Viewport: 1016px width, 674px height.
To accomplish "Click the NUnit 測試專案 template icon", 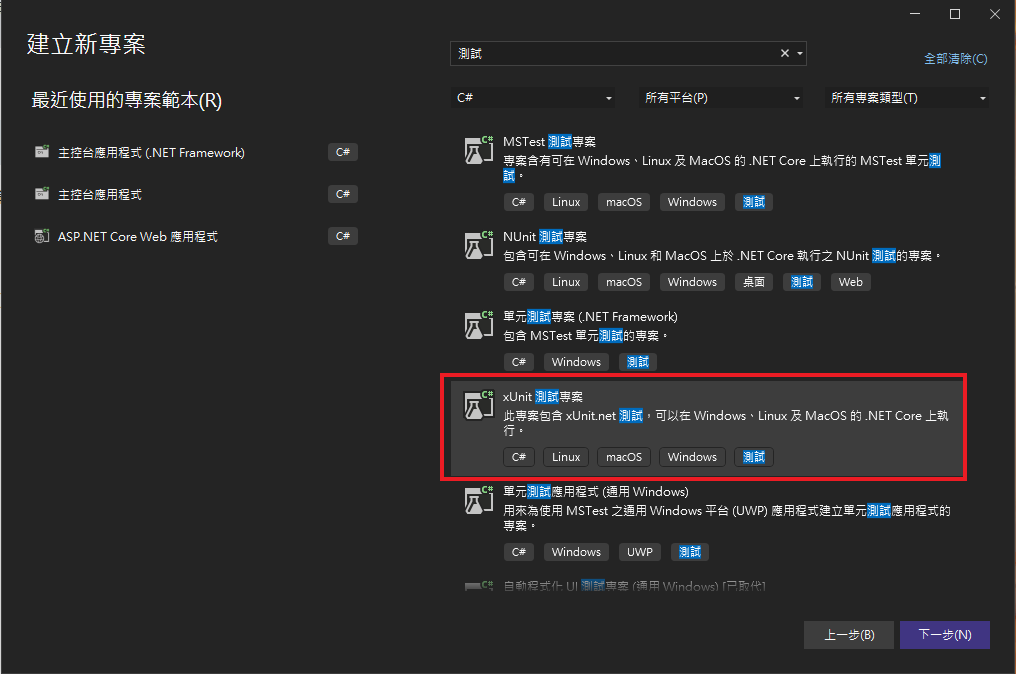I will [479, 245].
